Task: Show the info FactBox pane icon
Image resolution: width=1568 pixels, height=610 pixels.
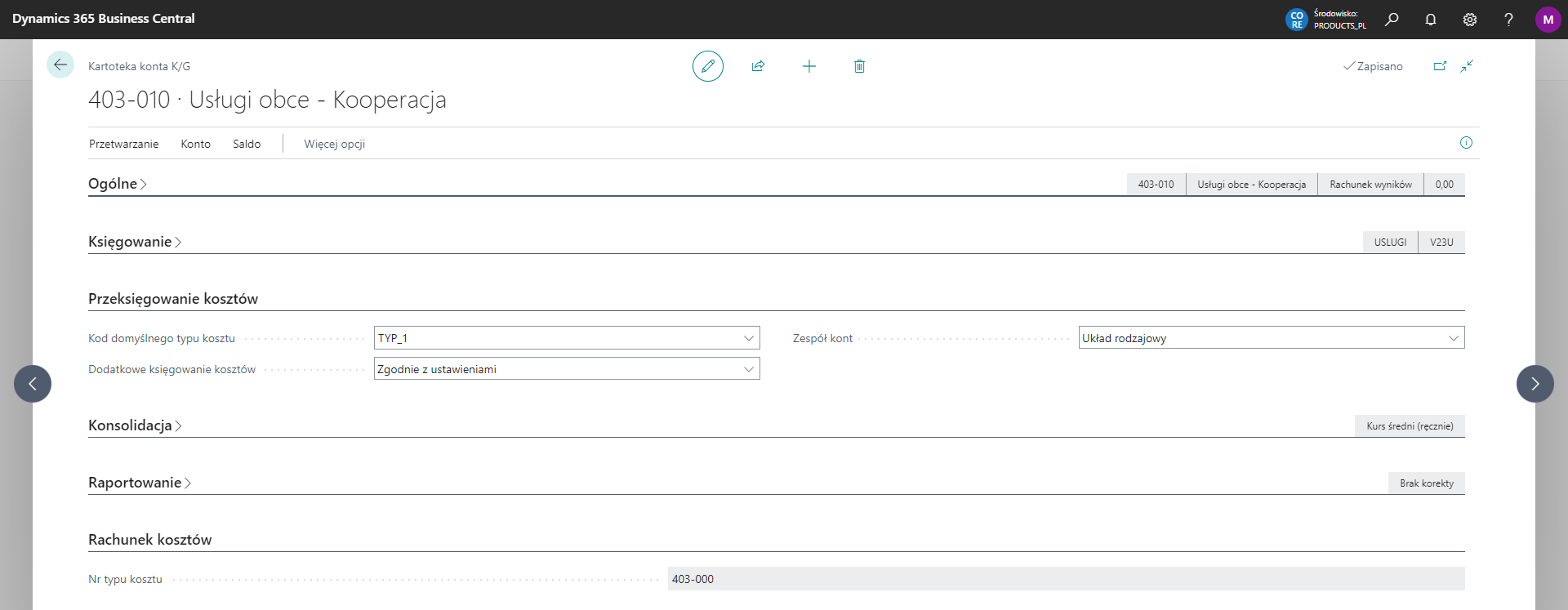Action: (x=1466, y=143)
